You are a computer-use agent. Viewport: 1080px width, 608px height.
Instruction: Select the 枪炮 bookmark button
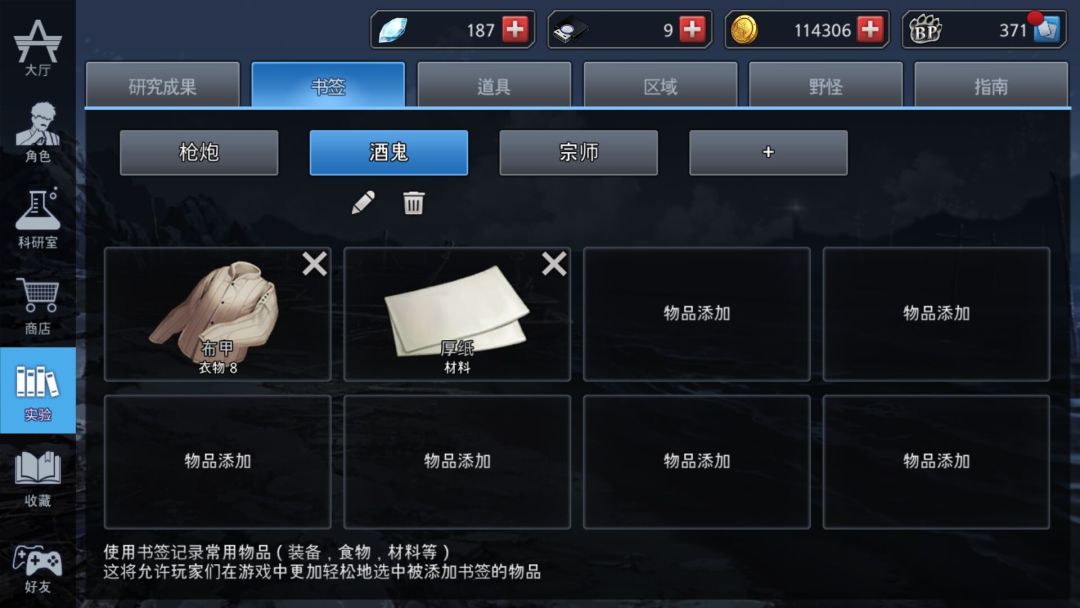coord(199,152)
